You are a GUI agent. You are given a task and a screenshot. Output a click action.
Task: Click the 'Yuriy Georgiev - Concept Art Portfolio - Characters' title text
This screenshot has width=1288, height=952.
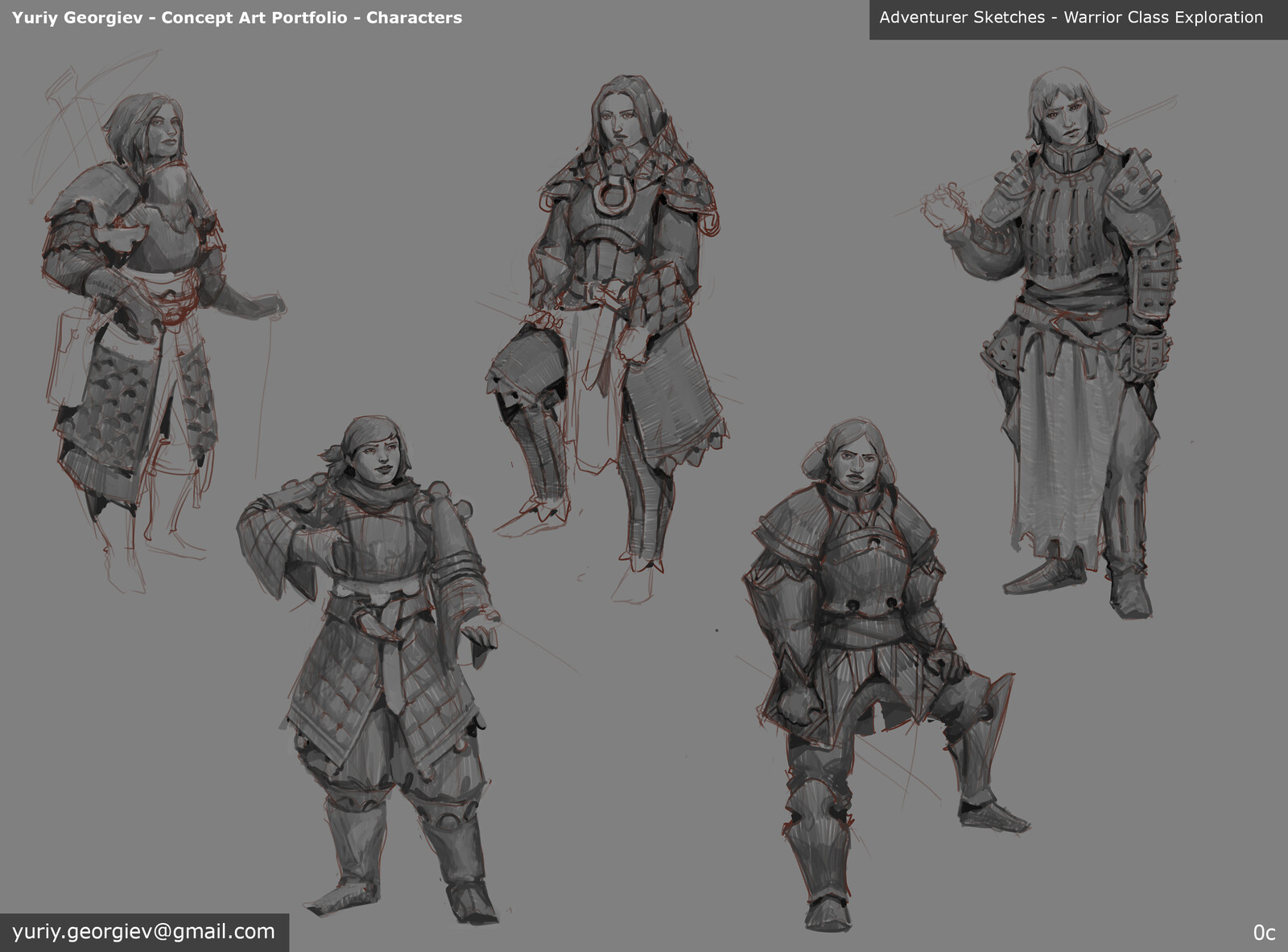[x=237, y=18]
